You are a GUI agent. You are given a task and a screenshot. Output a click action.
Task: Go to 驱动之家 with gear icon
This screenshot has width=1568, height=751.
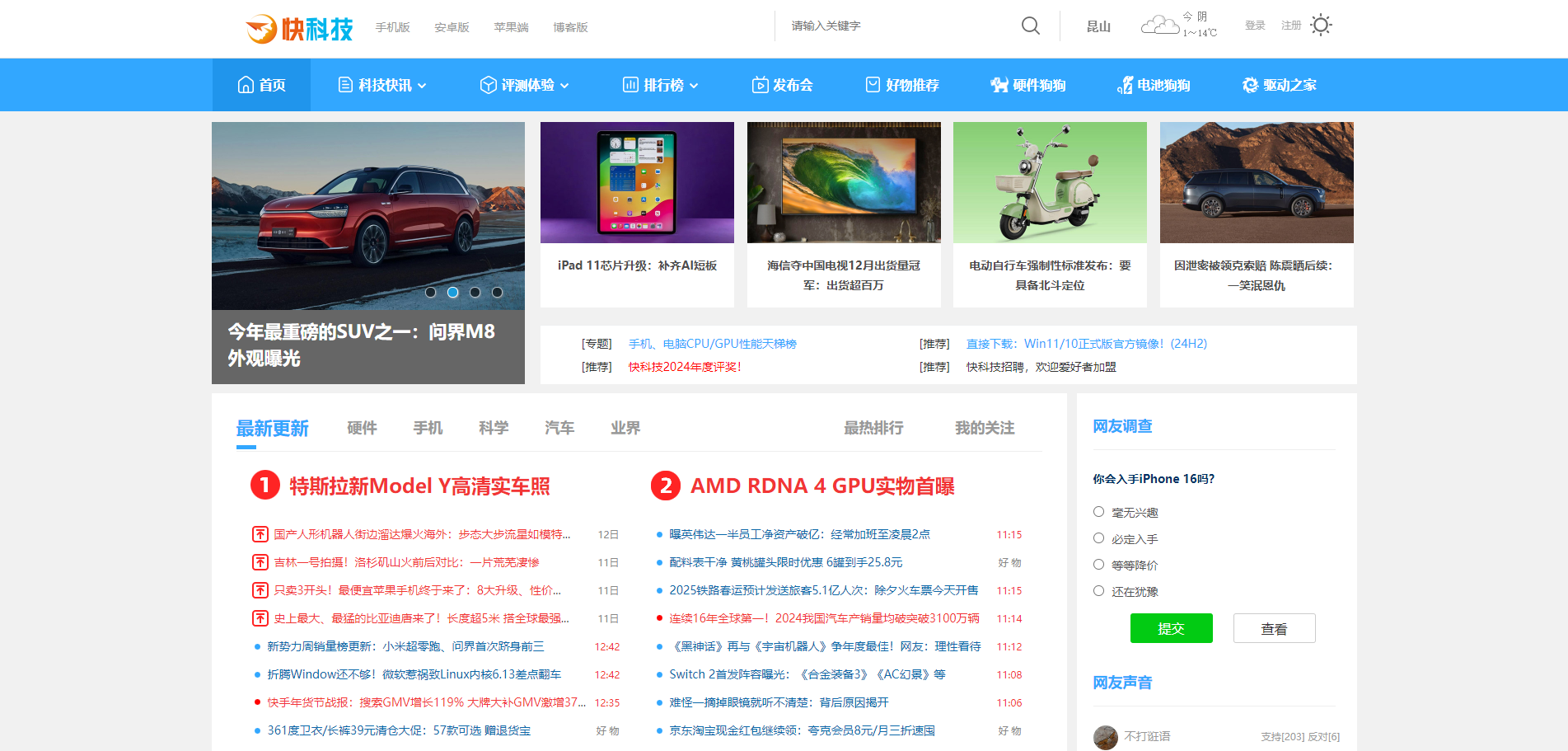(1279, 85)
